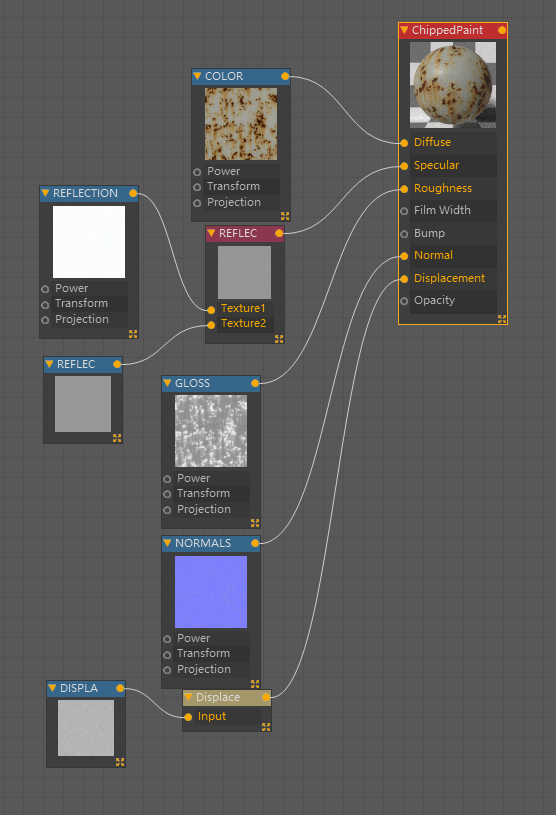The image size is (556, 815).
Task: Click the resize icon on red REFLEC mix node
Action: (279, 339)
